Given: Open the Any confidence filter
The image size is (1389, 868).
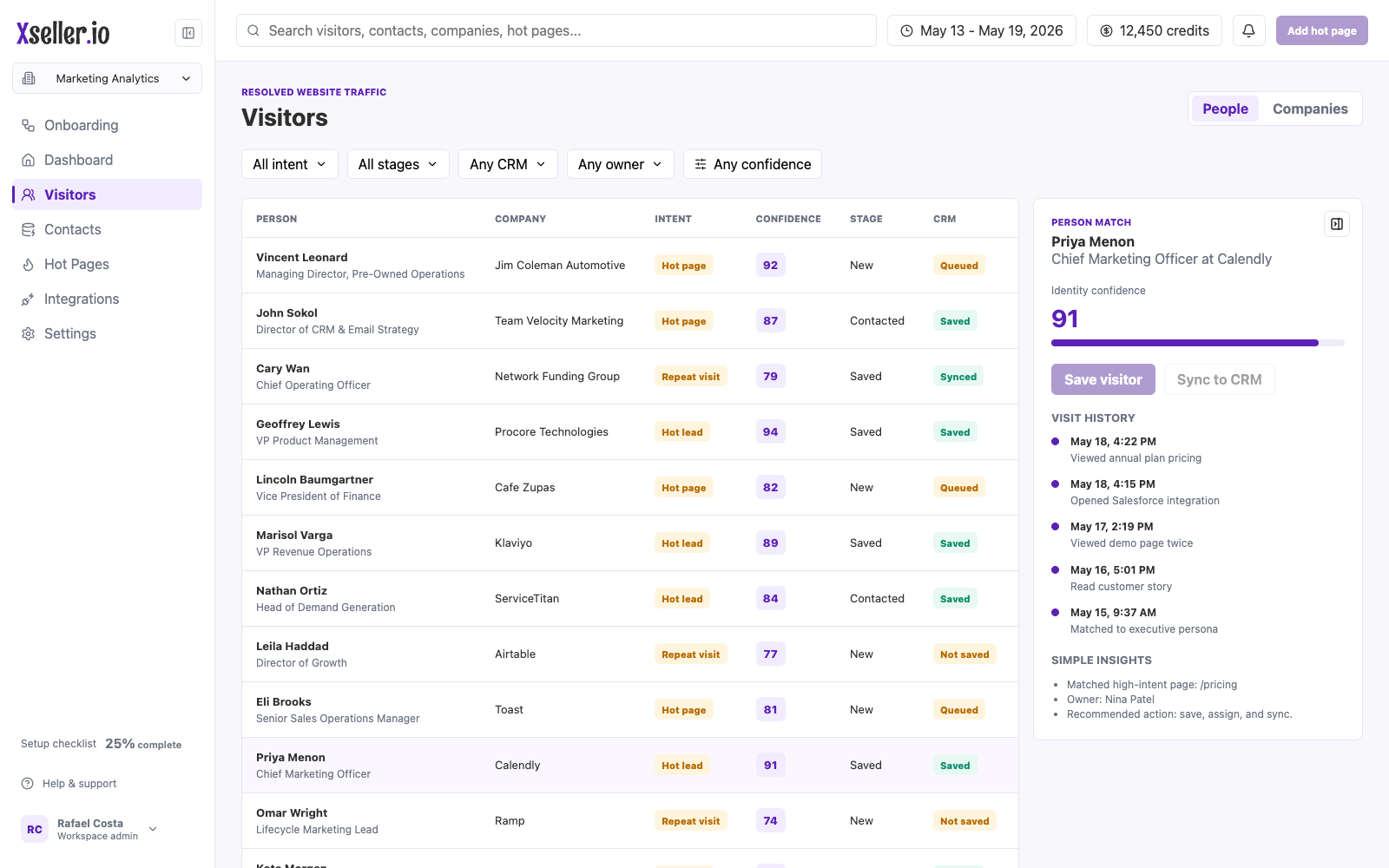Looking at the screenshot, I should [753, 164].
